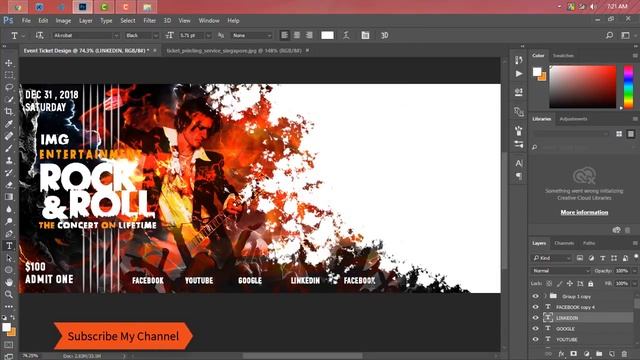Toggle lock transparent pixels

(549, 283)
